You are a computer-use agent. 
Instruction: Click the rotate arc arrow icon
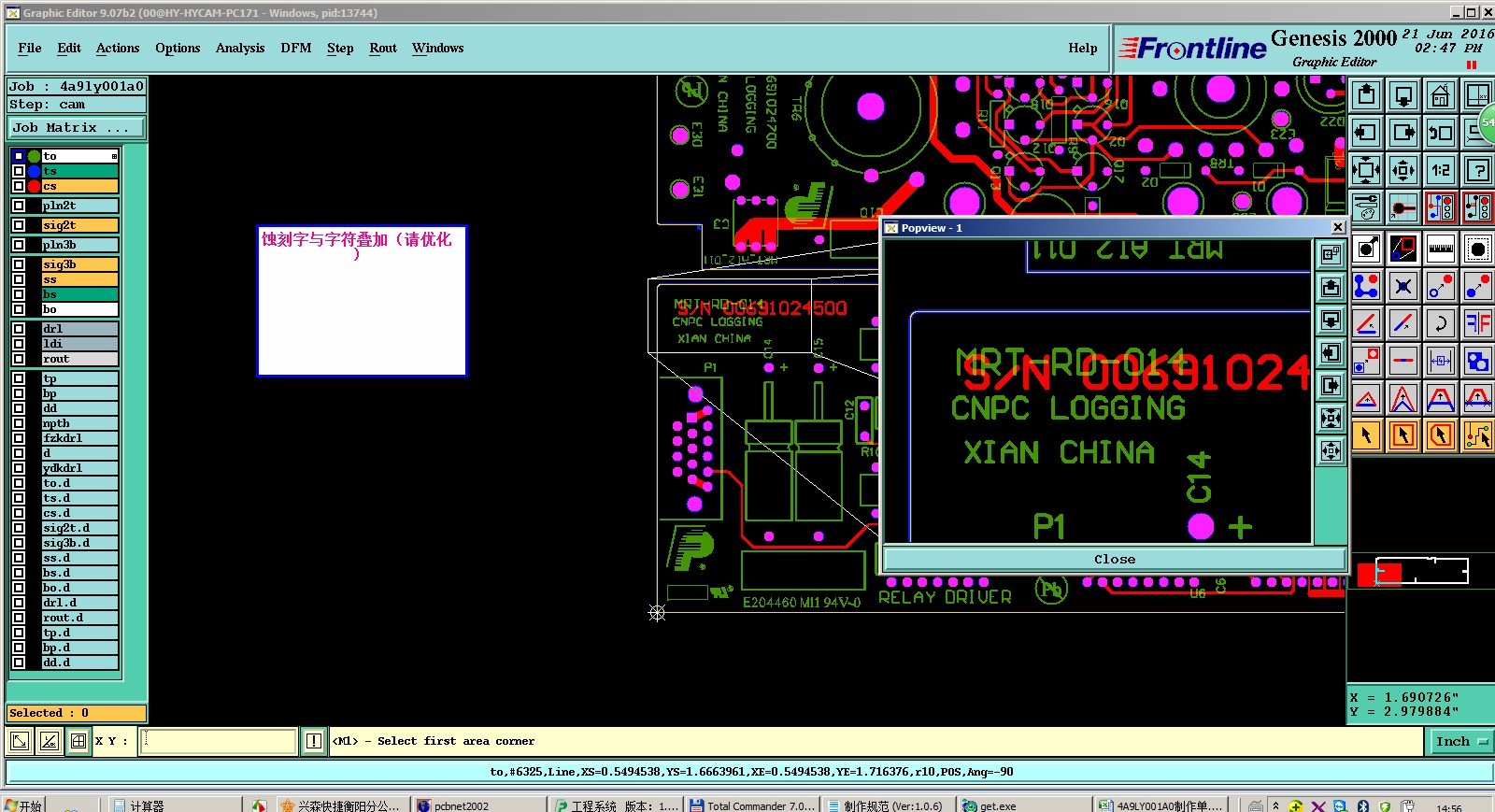click(x=1441, y=323)
